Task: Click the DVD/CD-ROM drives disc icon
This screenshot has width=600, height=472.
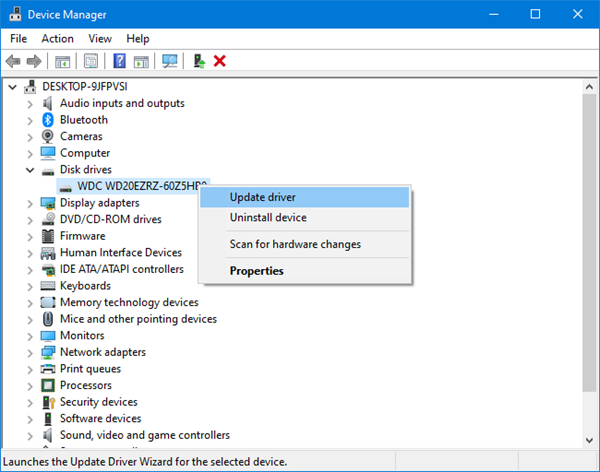Action: pyautogui.click(x=48, y=219)
